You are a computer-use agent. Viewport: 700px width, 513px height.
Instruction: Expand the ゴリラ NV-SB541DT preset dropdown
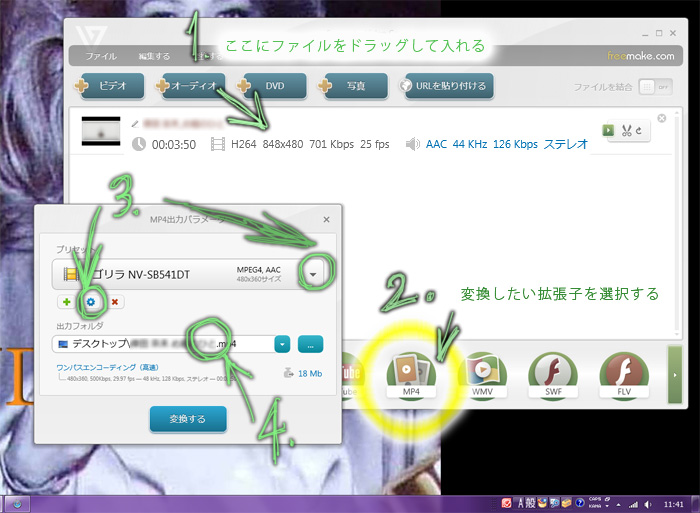314,273
